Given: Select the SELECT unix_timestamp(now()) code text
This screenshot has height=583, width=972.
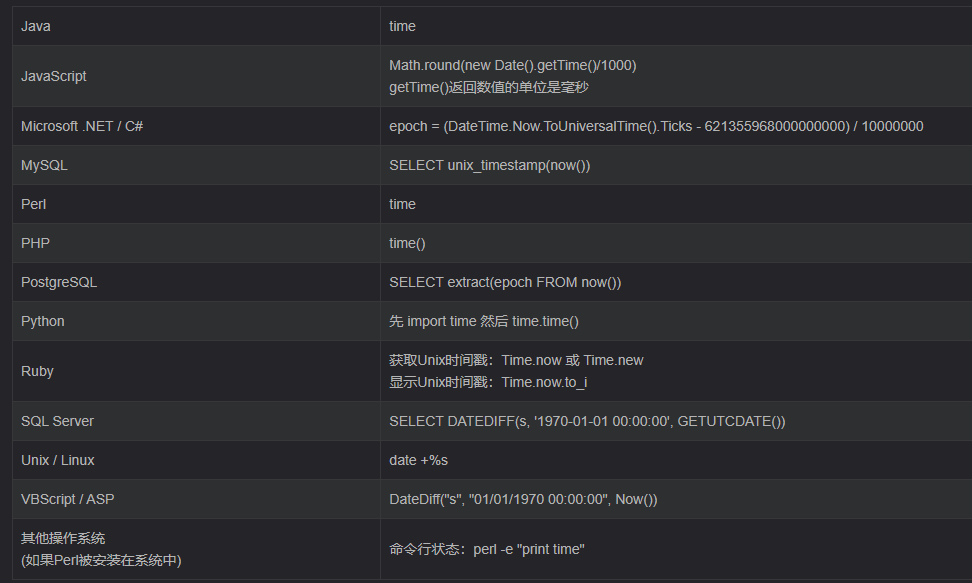Looking at the screenshot, I should coord(490,165).
